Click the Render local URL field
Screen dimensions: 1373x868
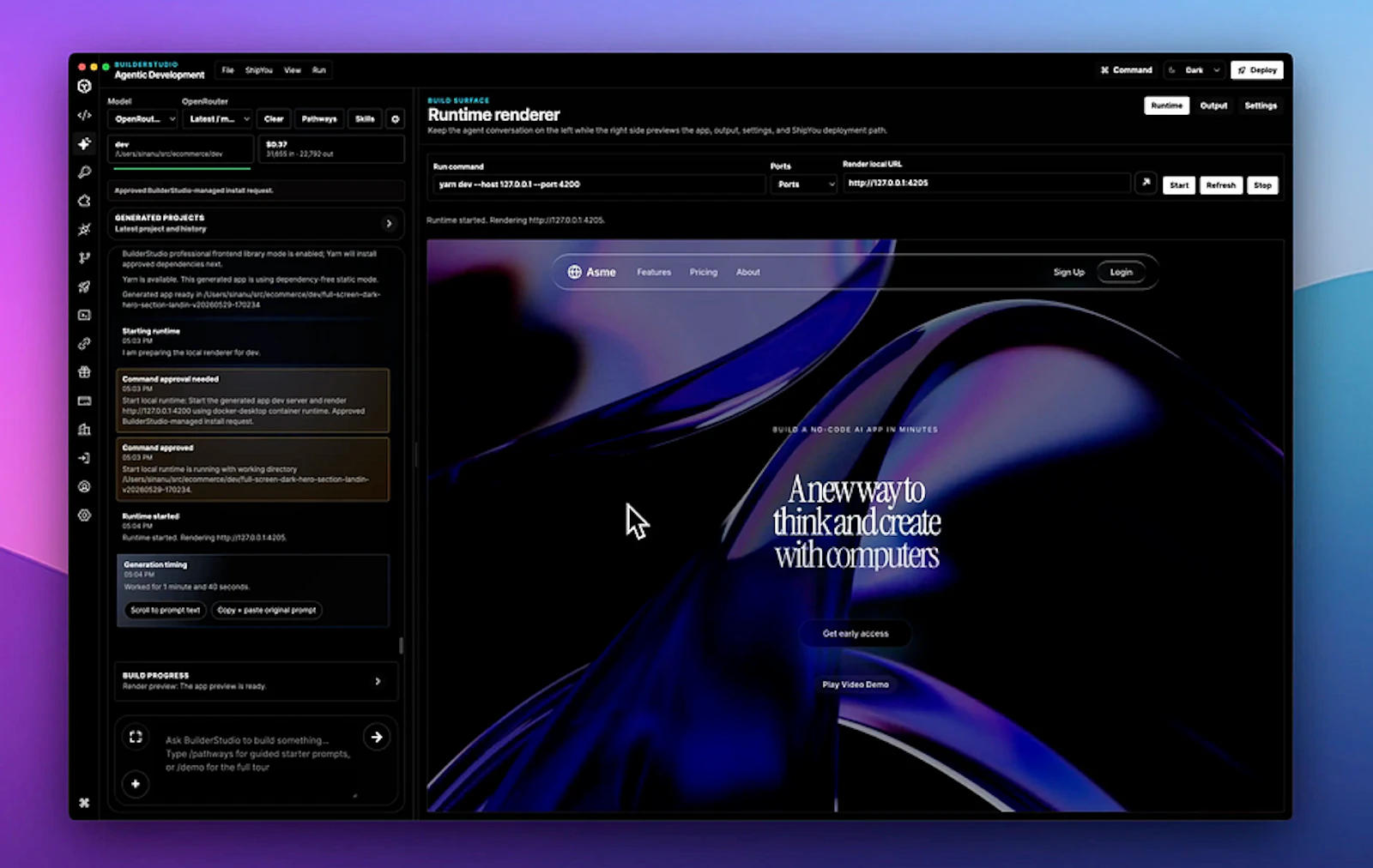986,183
